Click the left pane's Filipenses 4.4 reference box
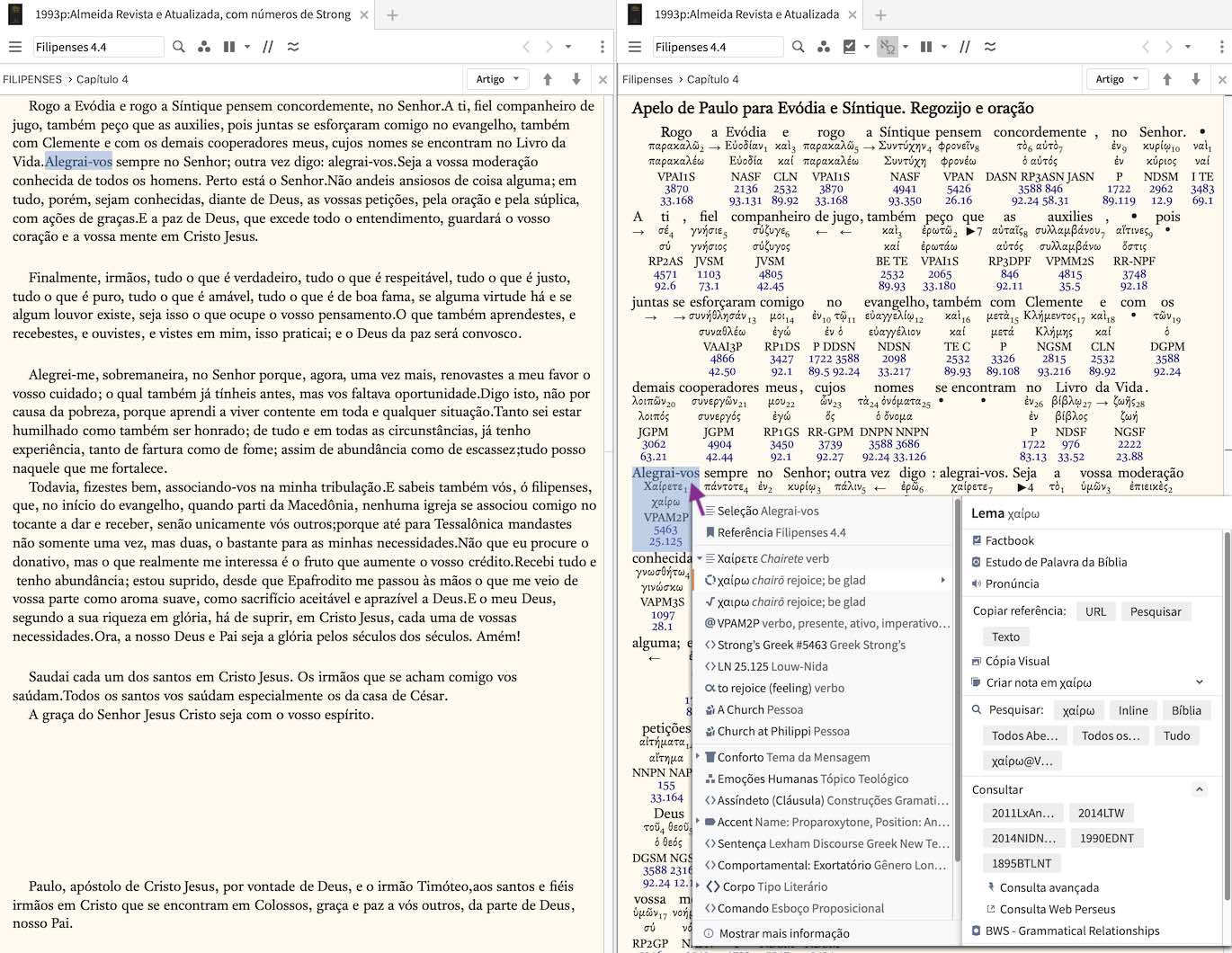 [99, 47]
